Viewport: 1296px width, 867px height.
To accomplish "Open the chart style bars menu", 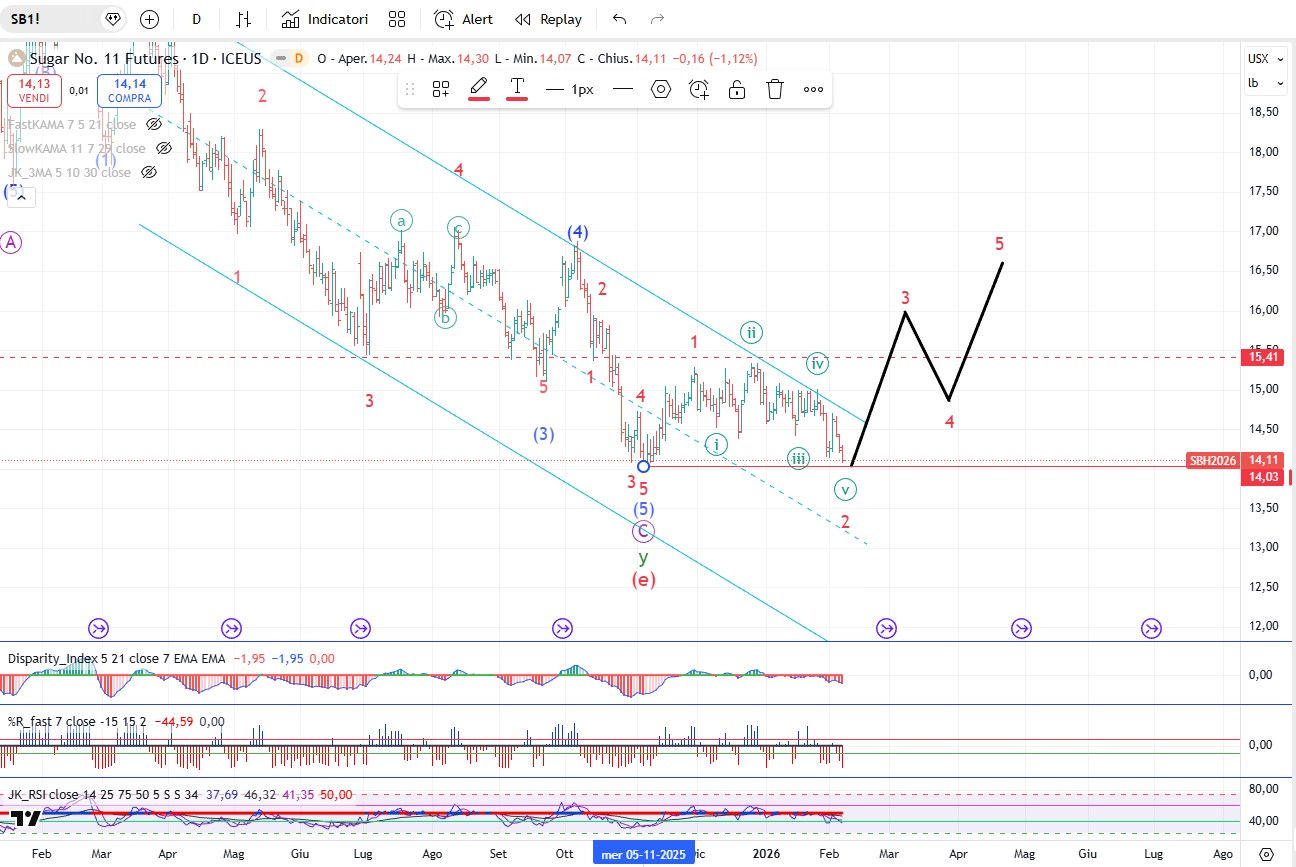I will tap(243, 19).
